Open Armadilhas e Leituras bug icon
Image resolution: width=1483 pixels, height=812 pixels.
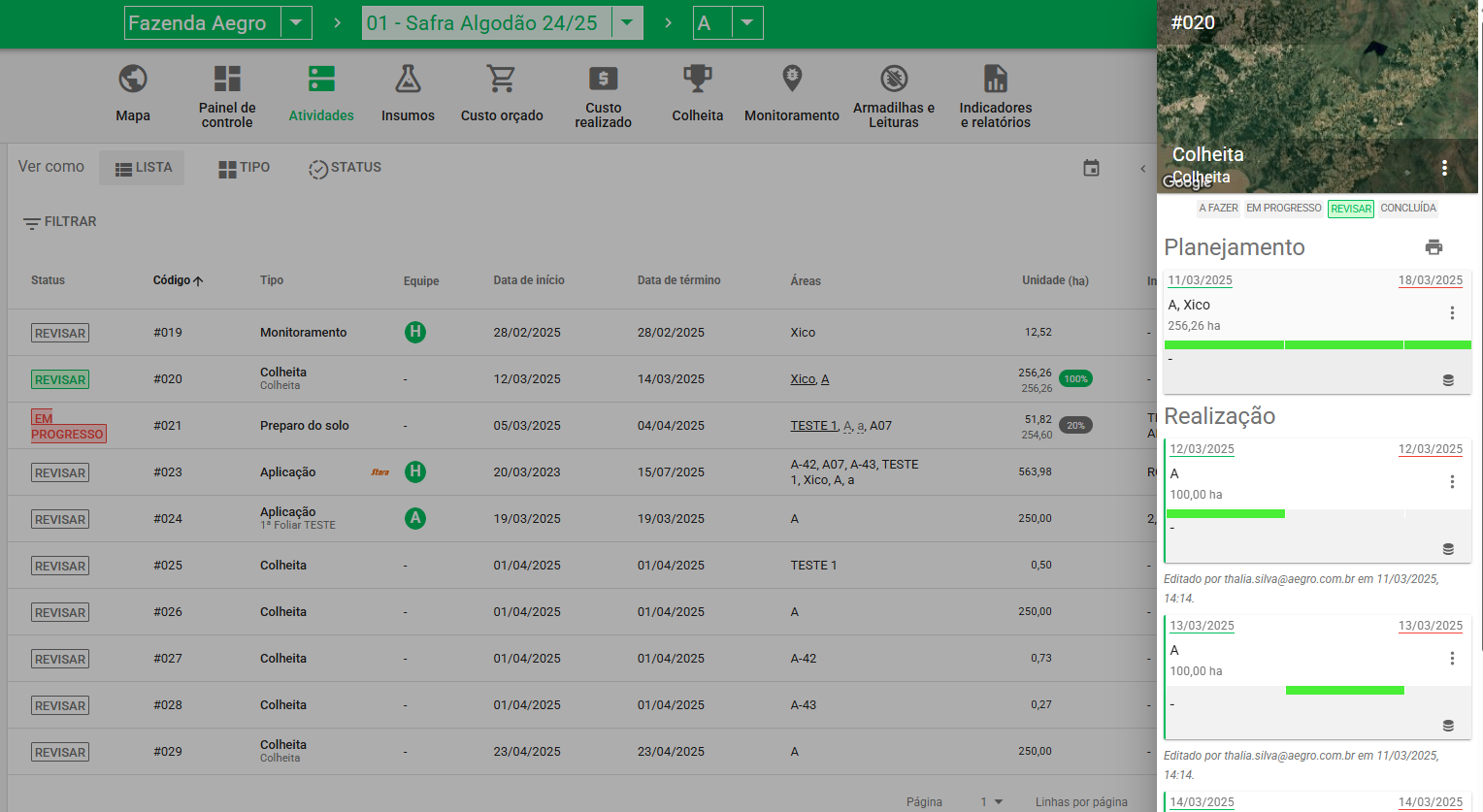[894, 79]
